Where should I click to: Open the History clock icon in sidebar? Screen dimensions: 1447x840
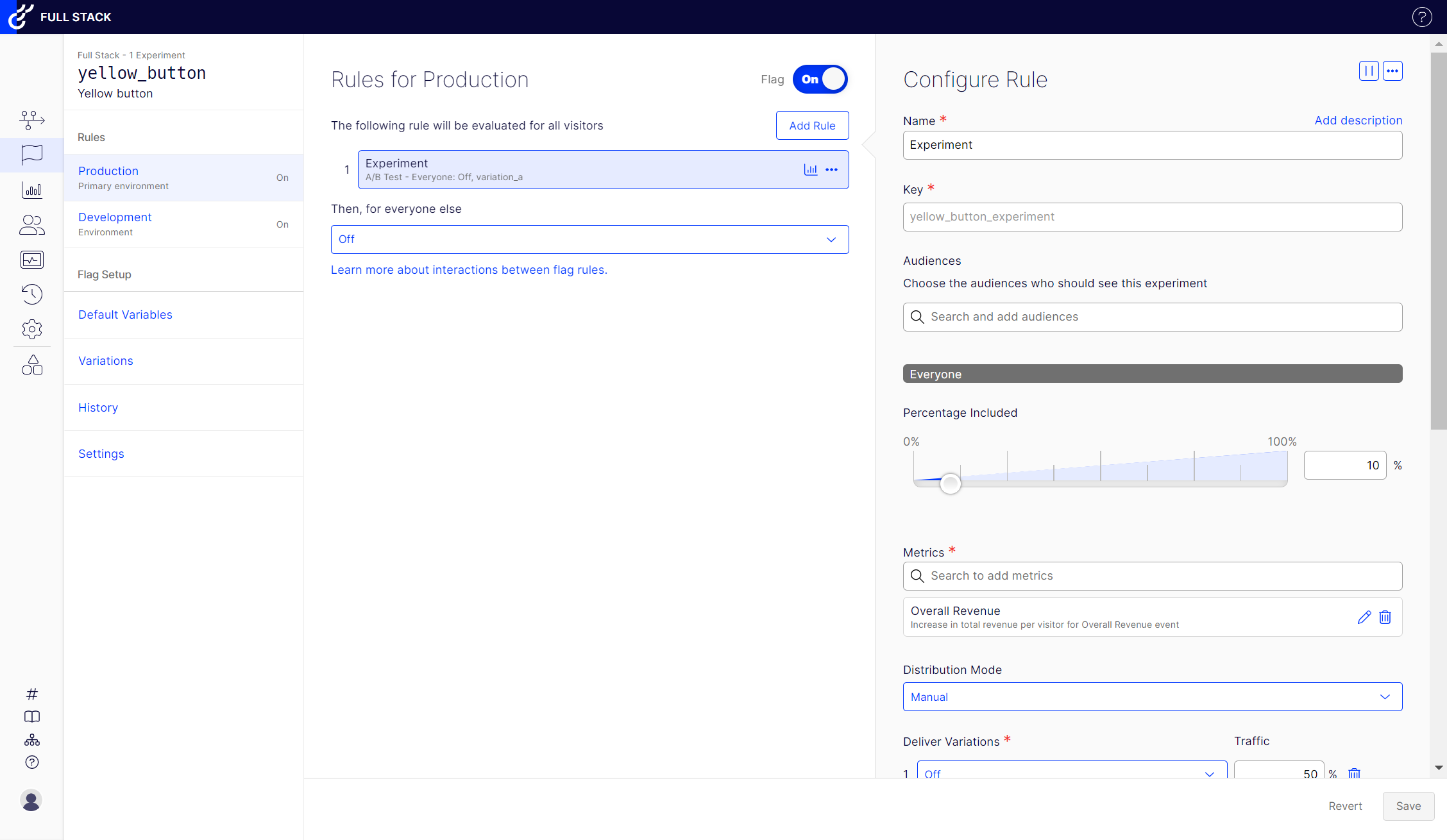(31, 294)
